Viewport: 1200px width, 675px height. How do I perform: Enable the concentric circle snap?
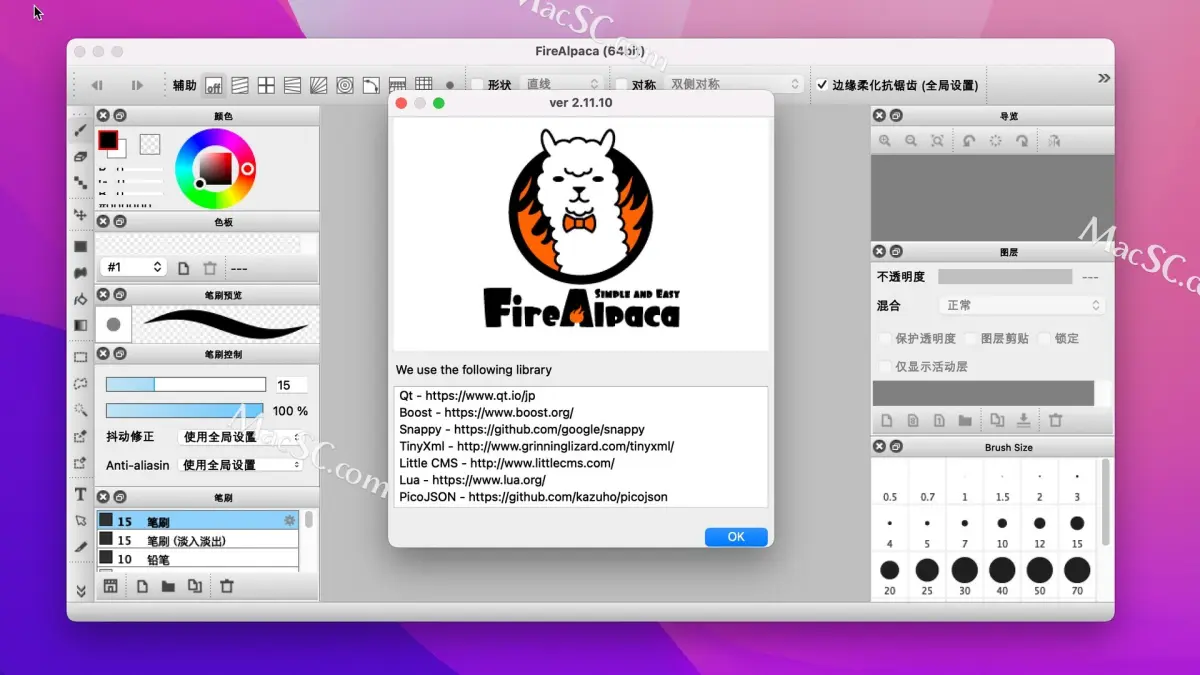click(x=345, y=85)
